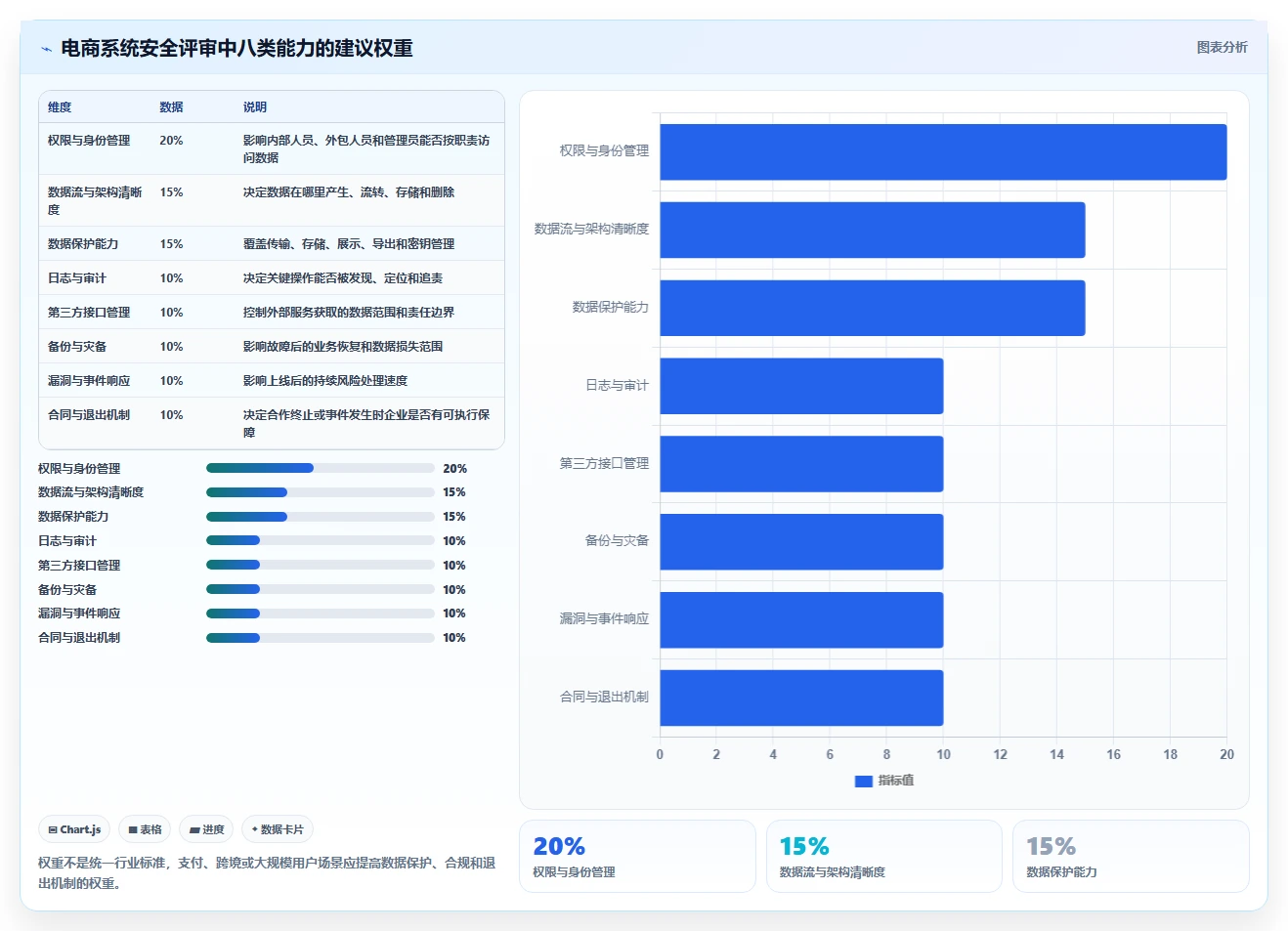Click the chart y-axis label 备份与灾备

[617, 541]
